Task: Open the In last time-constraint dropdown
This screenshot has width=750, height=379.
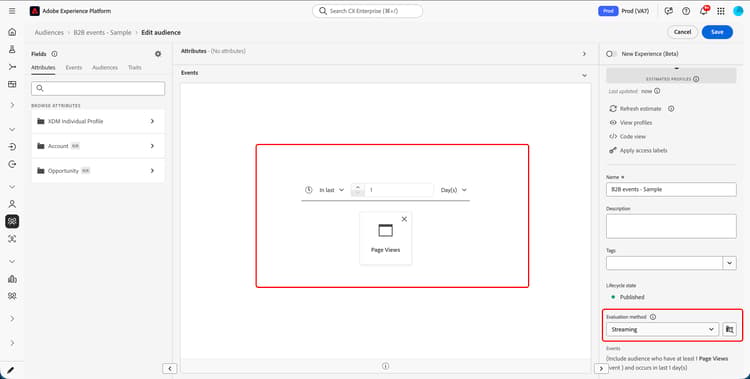Action: click(x=331, y=190)
